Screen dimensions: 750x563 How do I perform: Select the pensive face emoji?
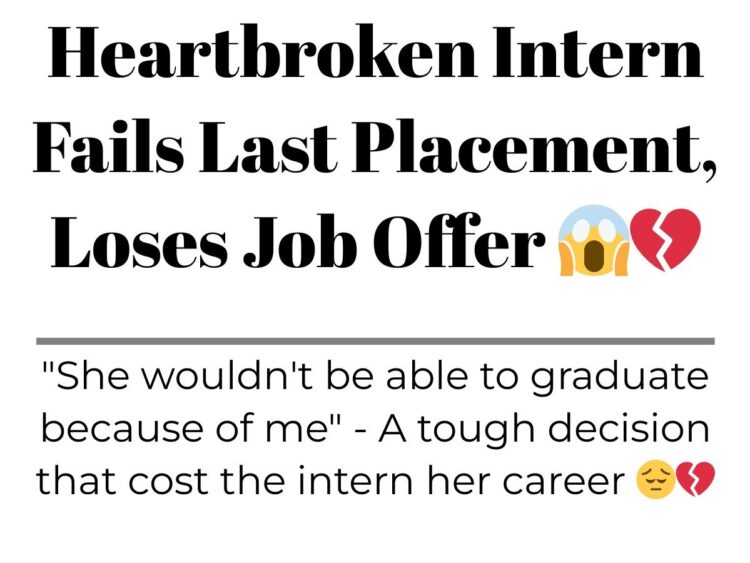[655, 480]
